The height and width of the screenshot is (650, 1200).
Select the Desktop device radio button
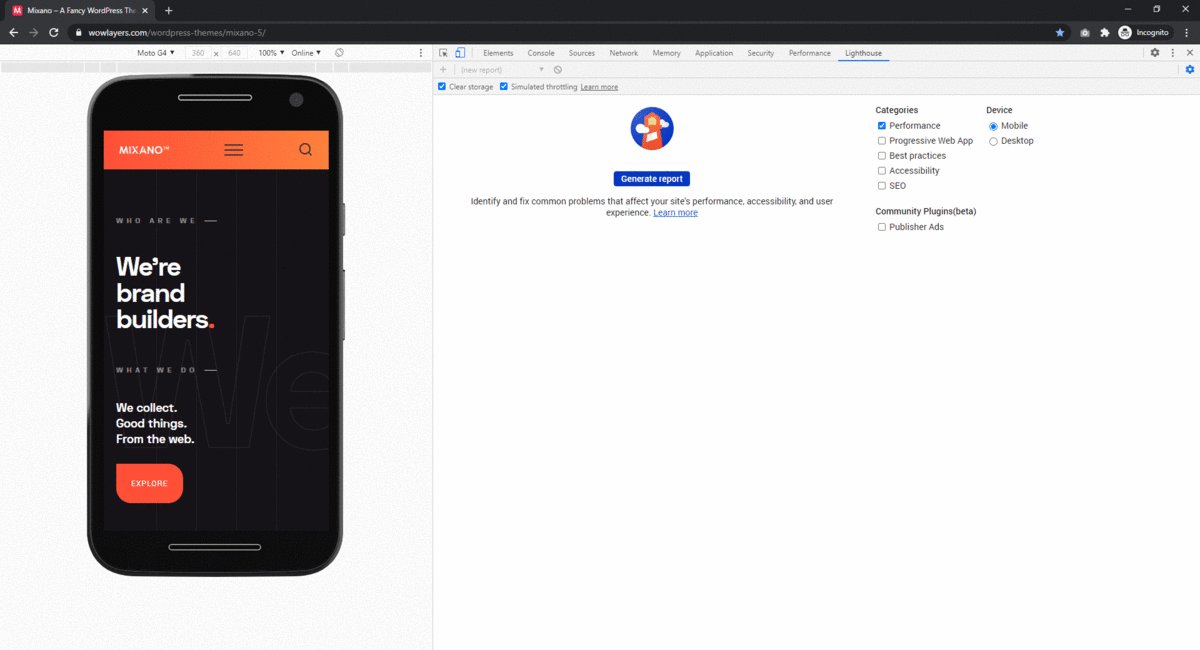993,141
